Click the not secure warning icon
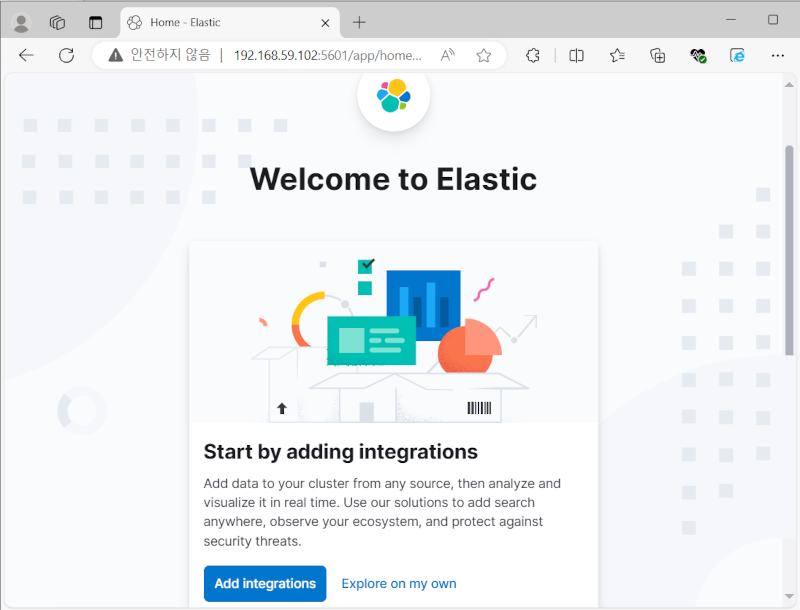 pyautogui.click(x=116, y=55)
